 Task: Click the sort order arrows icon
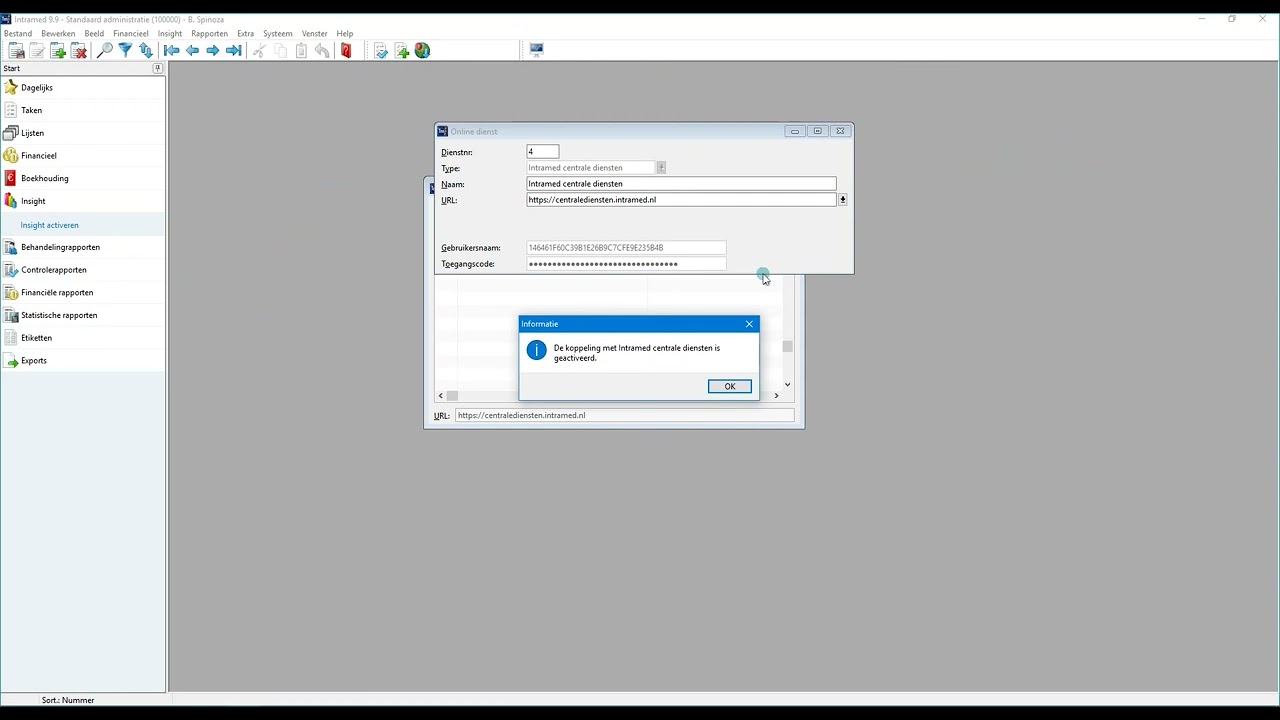coord(146,51)
